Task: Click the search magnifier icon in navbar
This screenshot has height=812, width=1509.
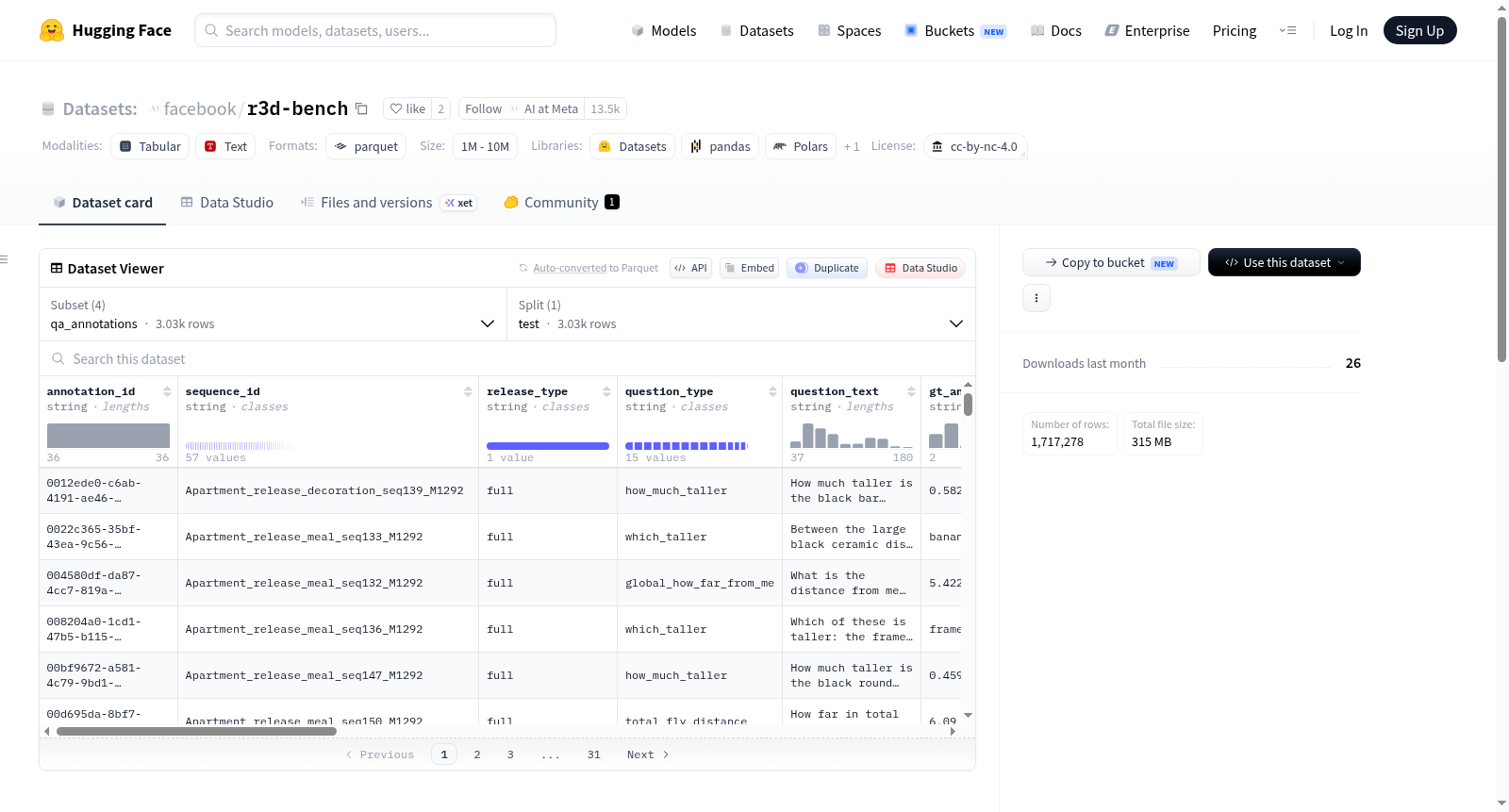Action: pyautogui.click(x=211, y=30)
